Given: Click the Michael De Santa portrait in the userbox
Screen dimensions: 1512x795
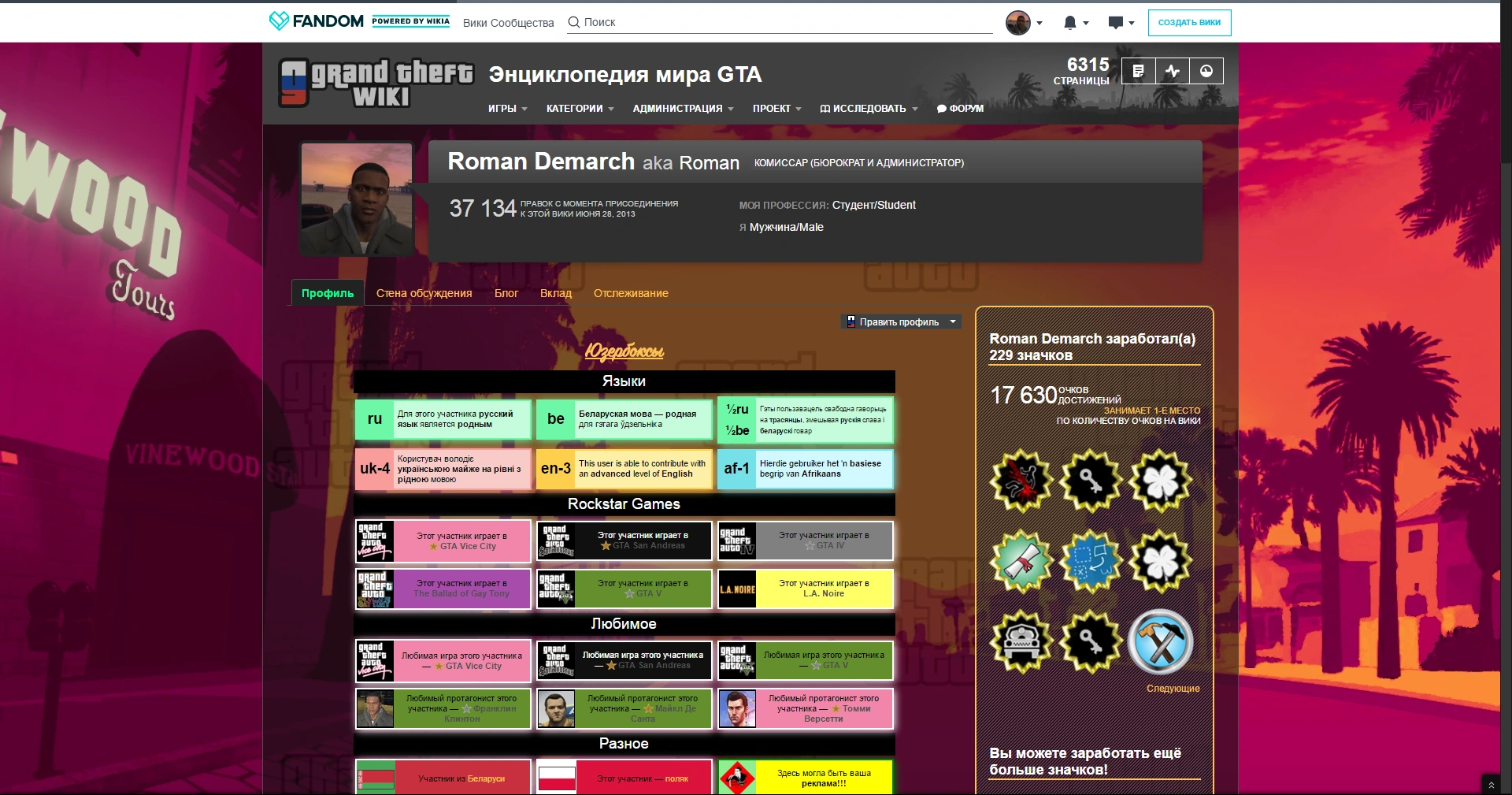Looking at the screenshot, I should click(x=556, y=708).
